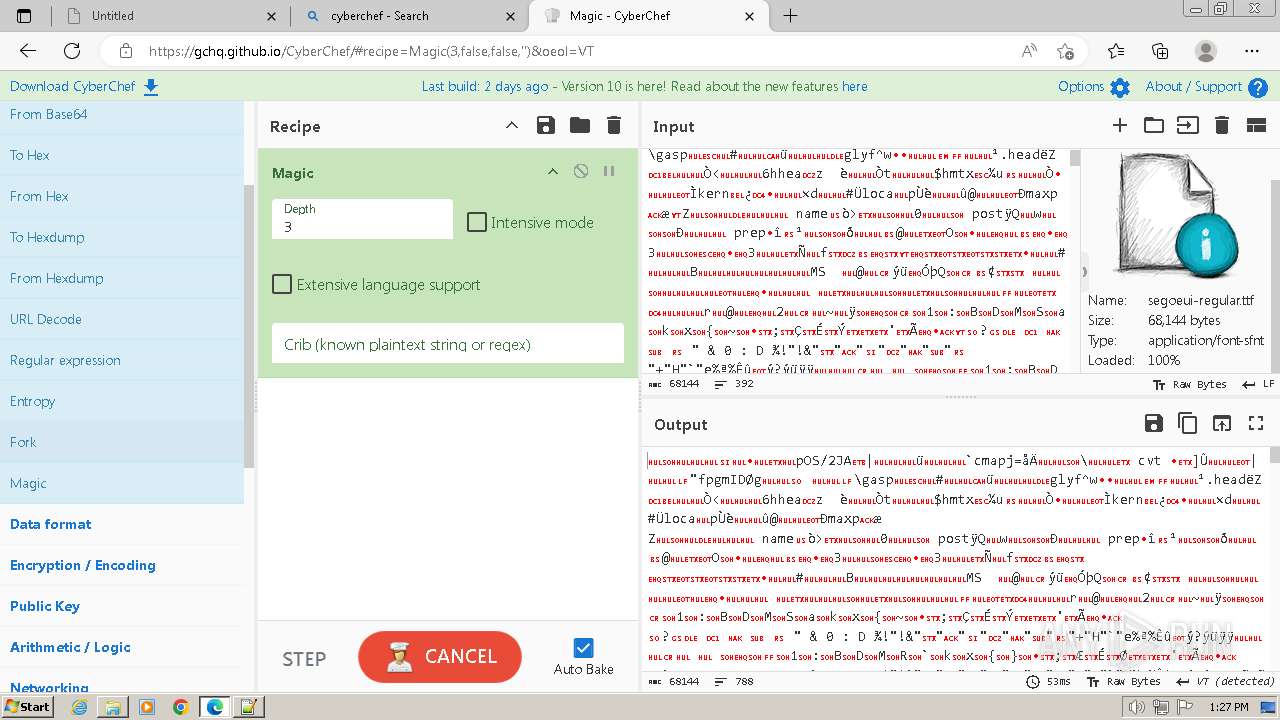The image size is (1280, 720).
Task: Save output to file icon
Action: click(x=1154, y=424)
